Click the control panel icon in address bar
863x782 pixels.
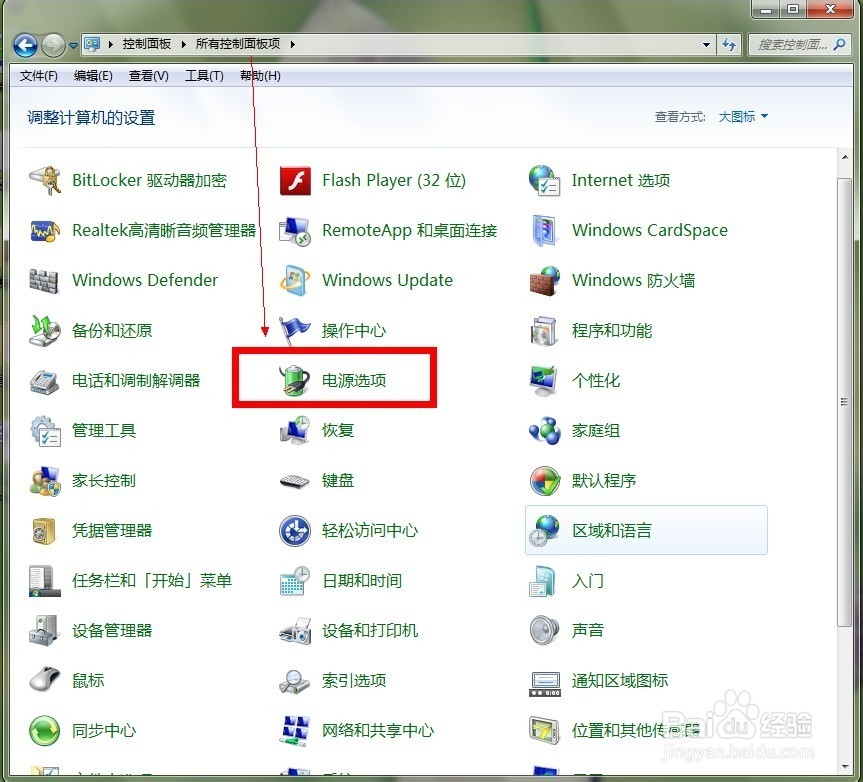click(92, 44)
